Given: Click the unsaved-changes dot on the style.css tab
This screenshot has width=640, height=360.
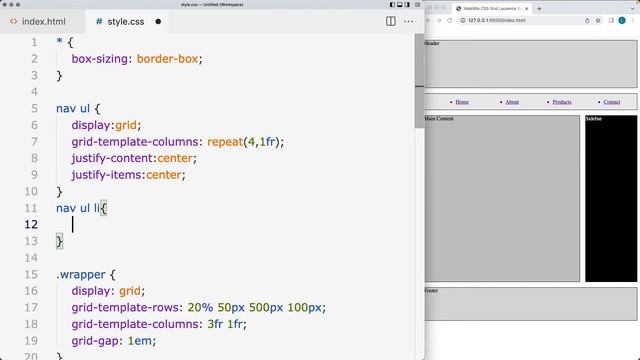Looking at the screenshot, I should point(158,22).
